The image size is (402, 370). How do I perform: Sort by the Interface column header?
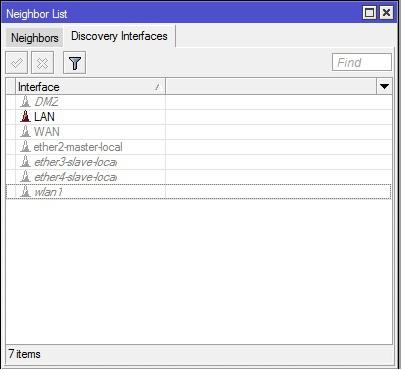coord(90,87)
